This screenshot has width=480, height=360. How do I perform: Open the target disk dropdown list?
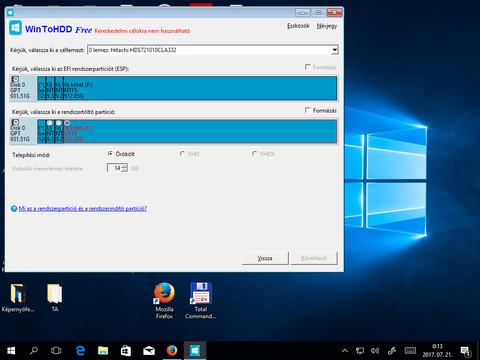point(334,50)
